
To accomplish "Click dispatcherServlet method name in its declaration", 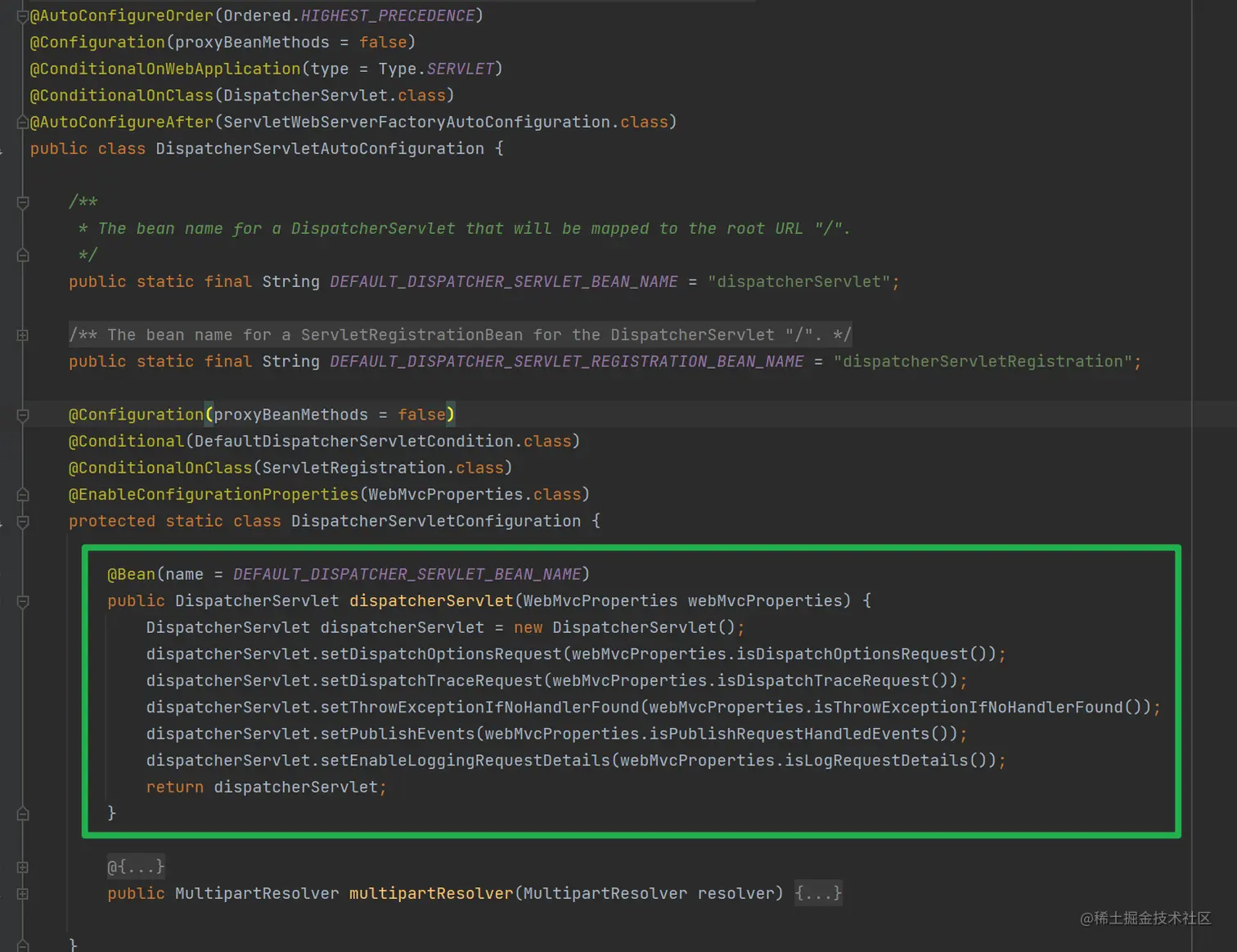I will (x=431, y=600).
